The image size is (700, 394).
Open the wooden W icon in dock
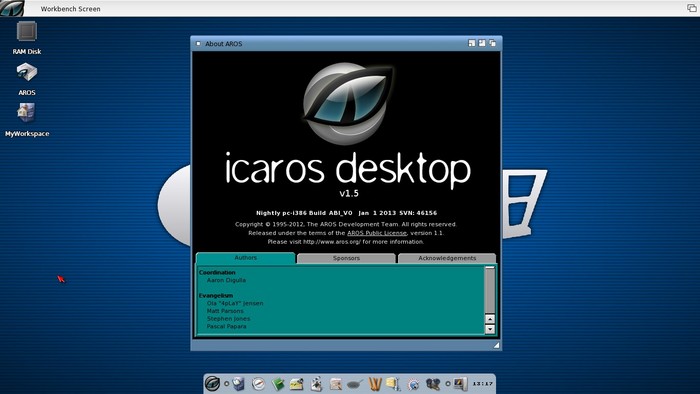coord(375,384)
